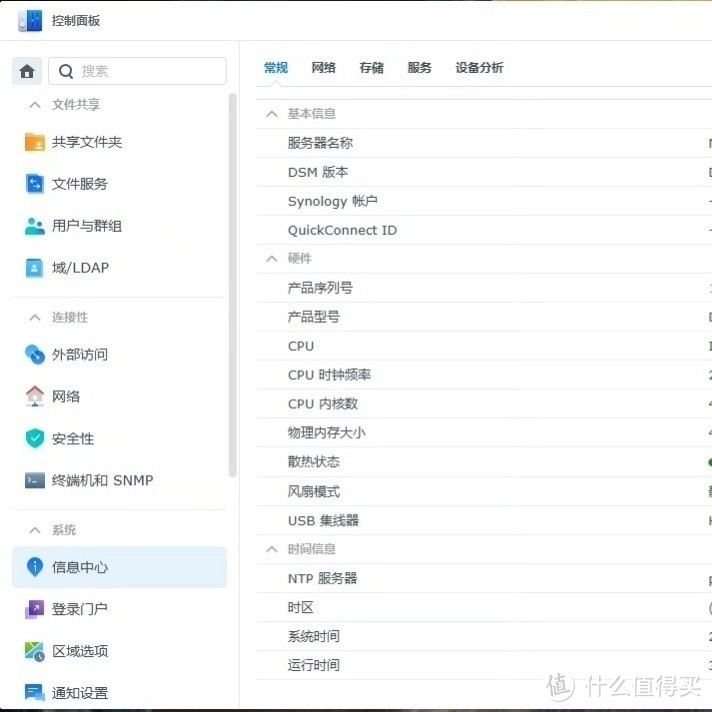Screen dimensions: 712x712
Task: Select the NTP 服务器 row
Action: coord(484,578)
